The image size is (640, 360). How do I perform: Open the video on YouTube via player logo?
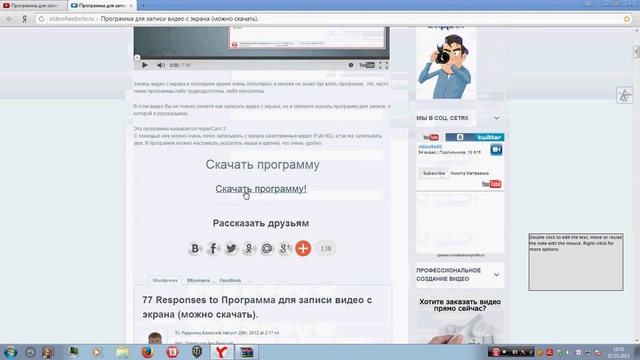367,65
